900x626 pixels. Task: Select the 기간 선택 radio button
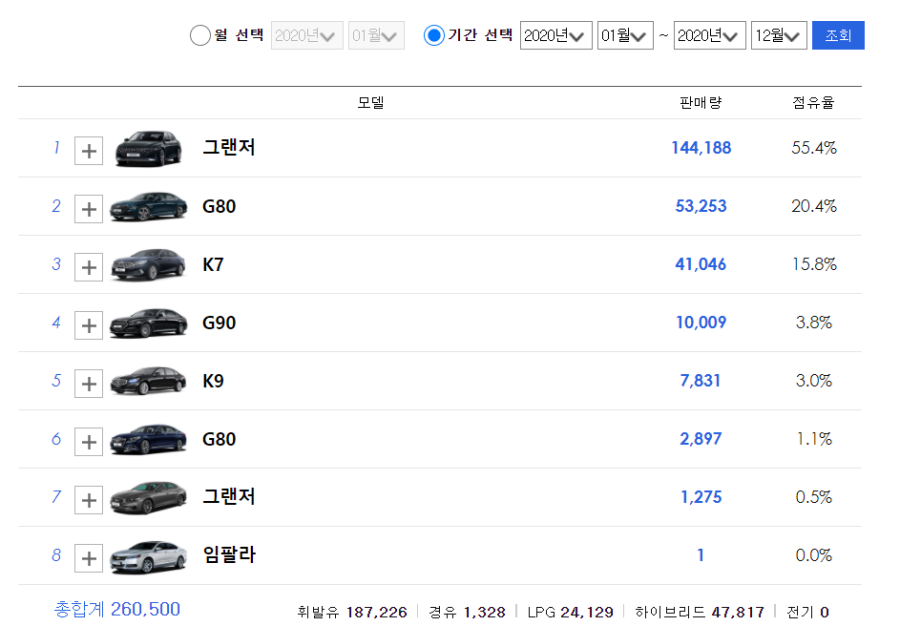(x=434, y=36)
